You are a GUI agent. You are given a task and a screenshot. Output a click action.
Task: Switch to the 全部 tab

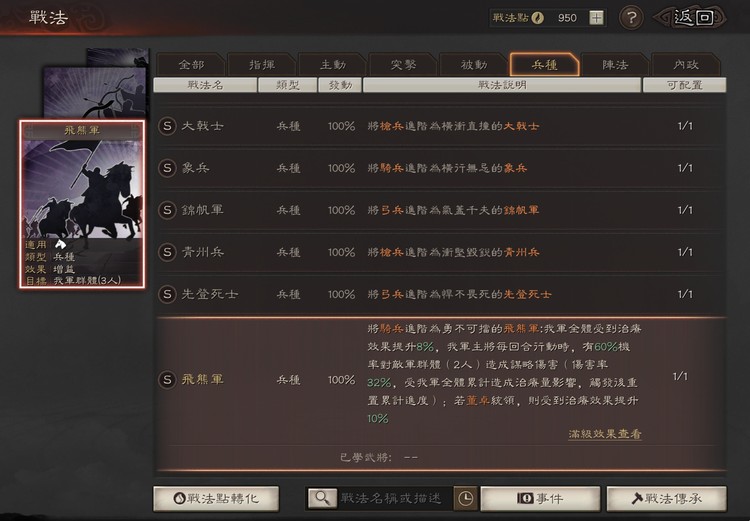click(191, 65)
